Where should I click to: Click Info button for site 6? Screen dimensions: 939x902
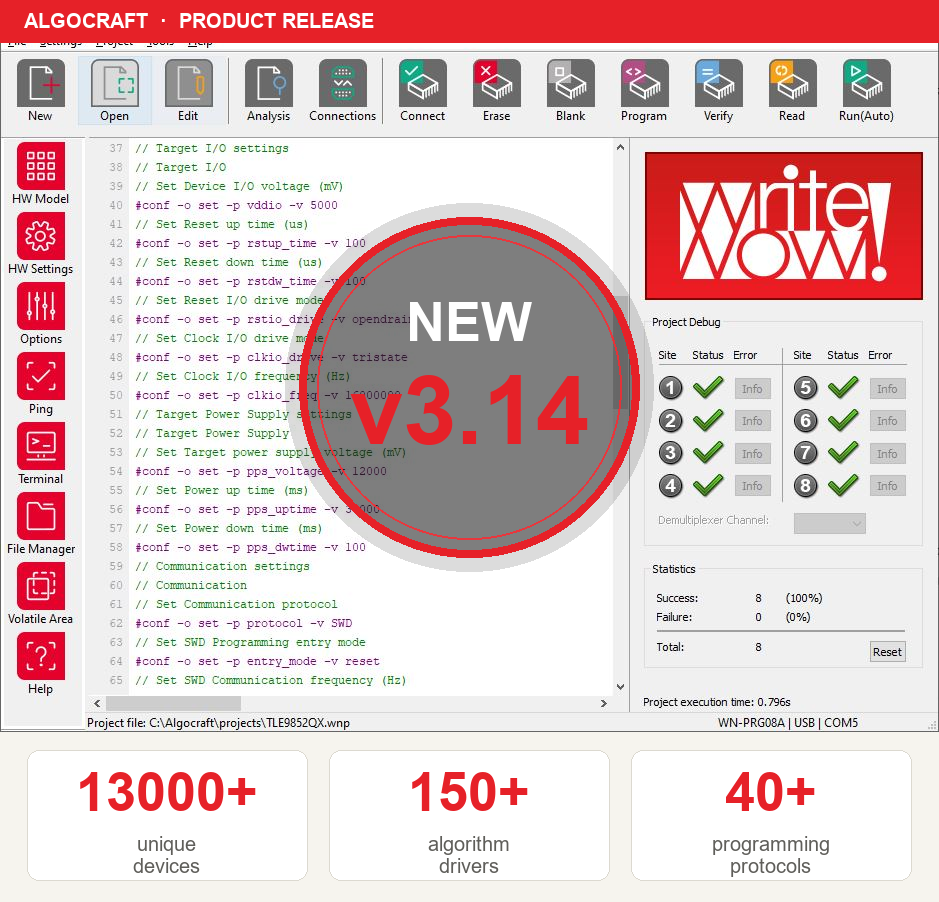tap(887, 421)
